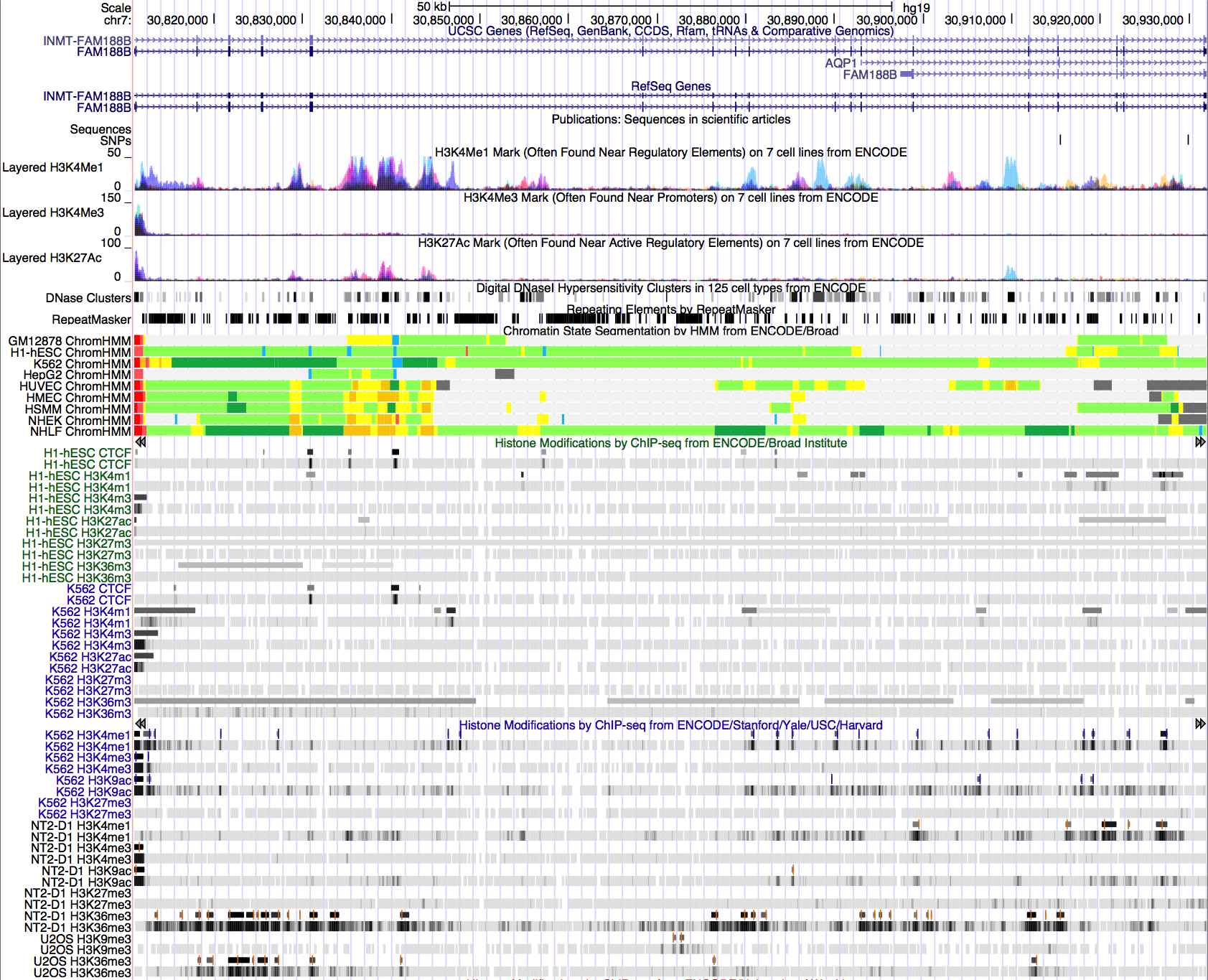The image size is (1208, 980).
Task: Select the Layered H3K4Me1 track label
Action: [x=52, y=167]
